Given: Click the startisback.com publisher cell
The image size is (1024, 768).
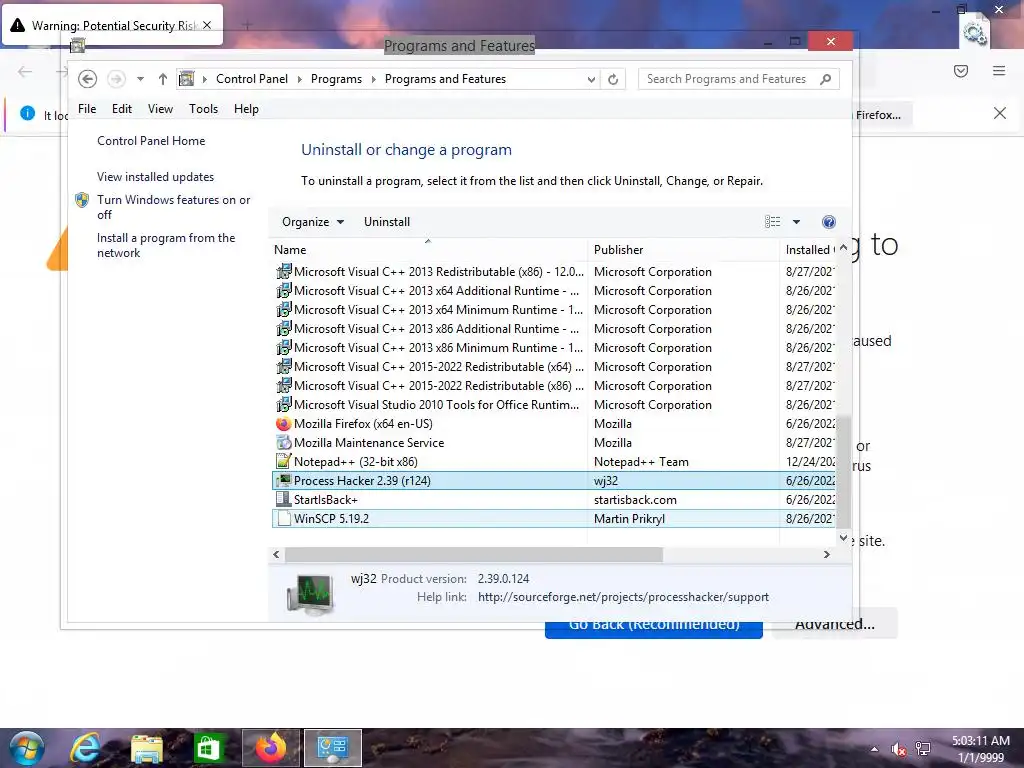Looking at the screenshot, I should pos(635,500).
